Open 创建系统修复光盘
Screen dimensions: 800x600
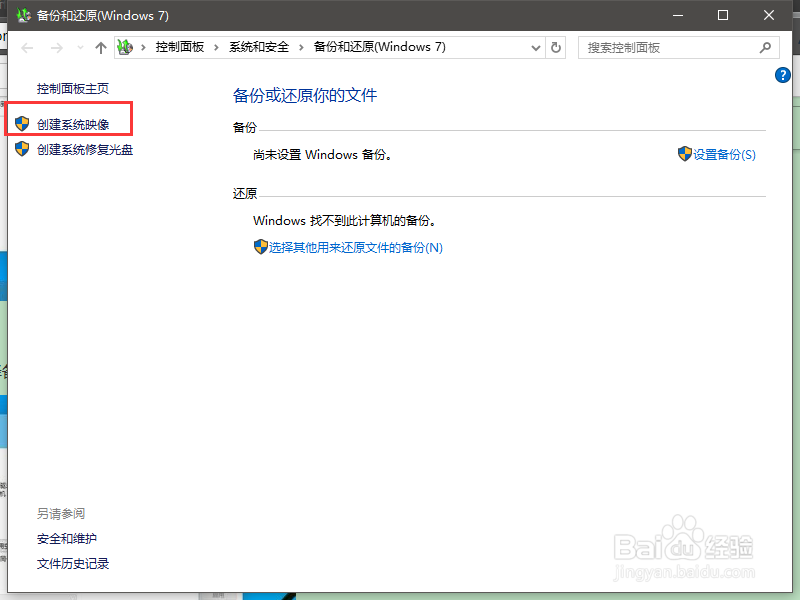[85, 149]
